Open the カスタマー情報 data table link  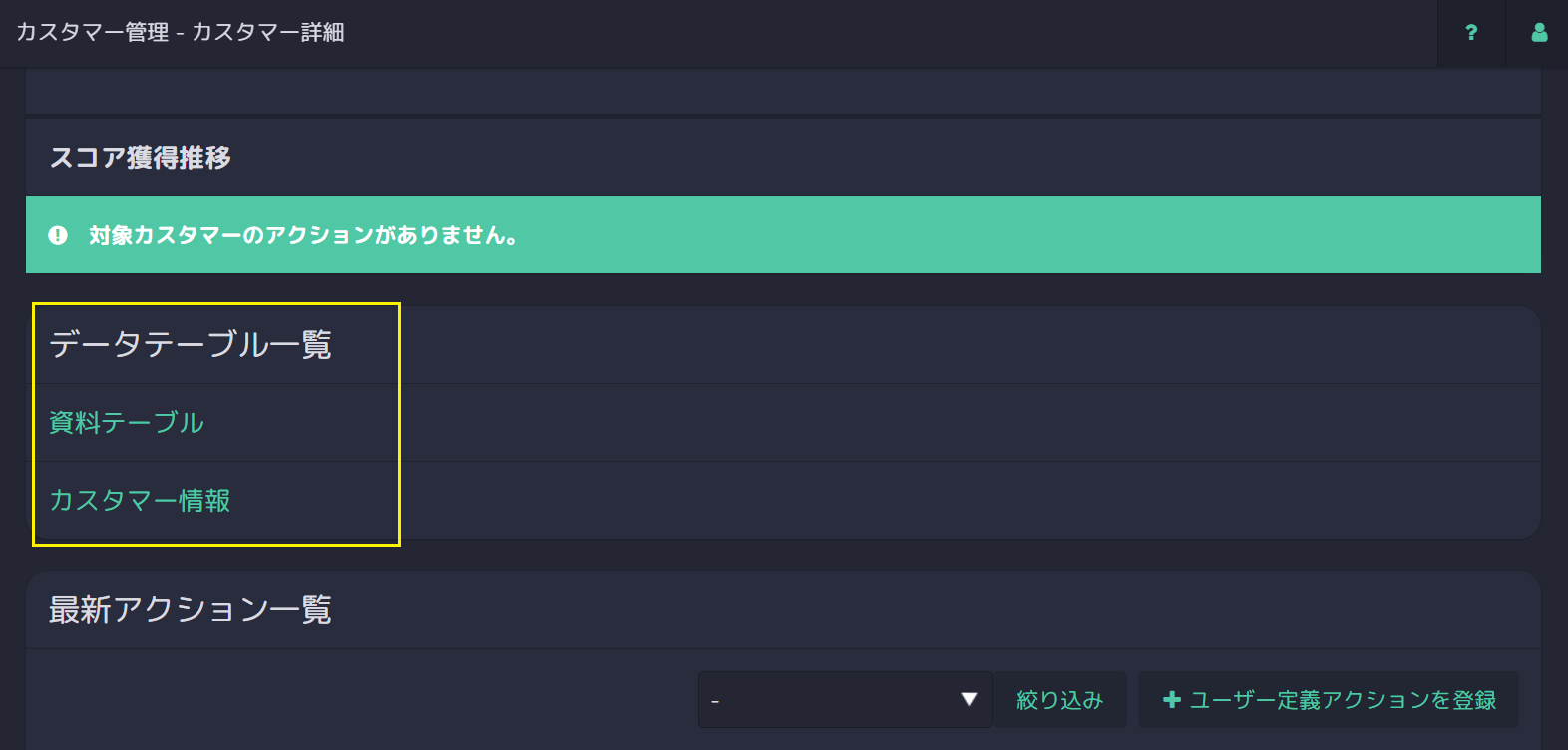point(140,501)
